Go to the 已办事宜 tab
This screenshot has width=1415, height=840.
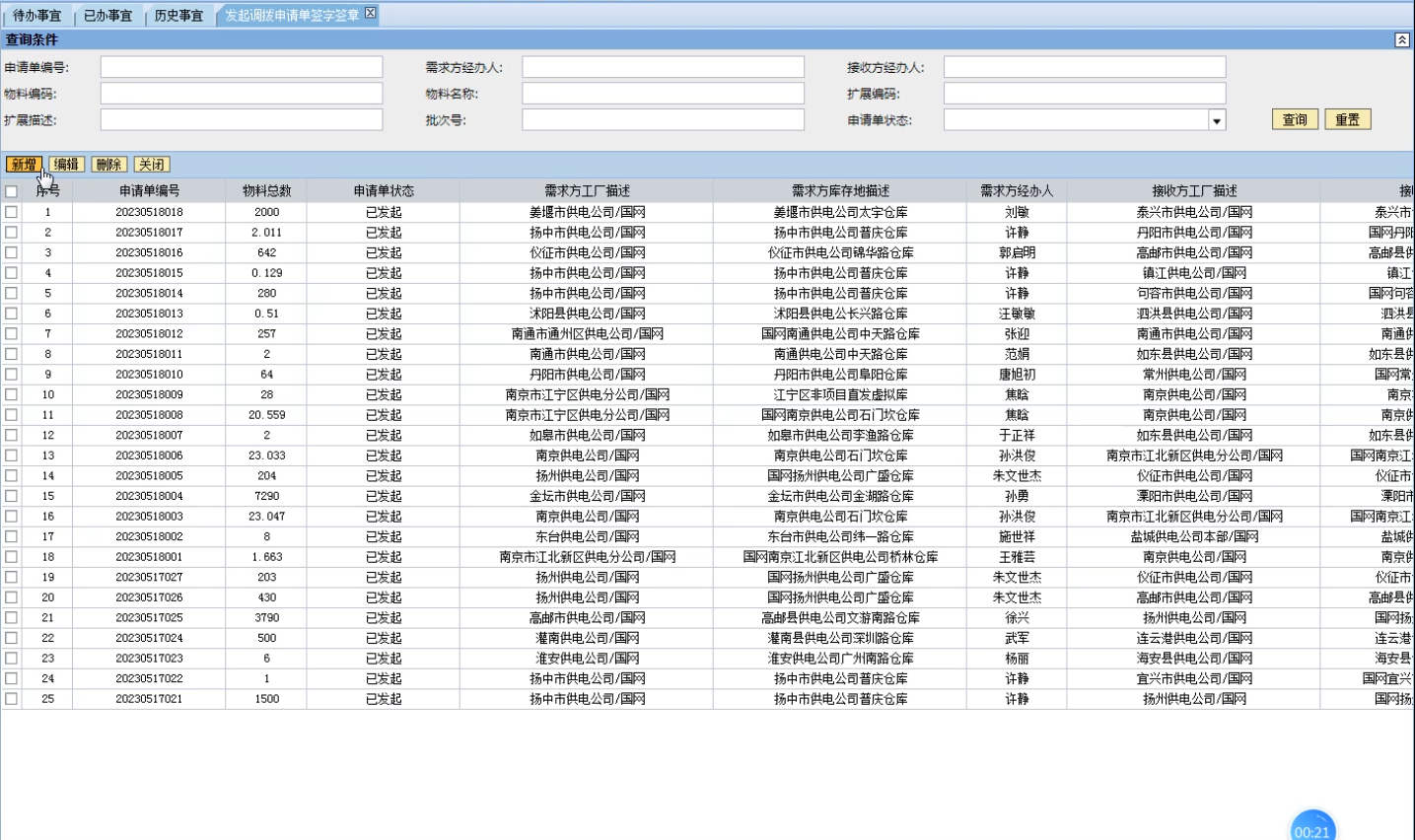pos(107,16)
